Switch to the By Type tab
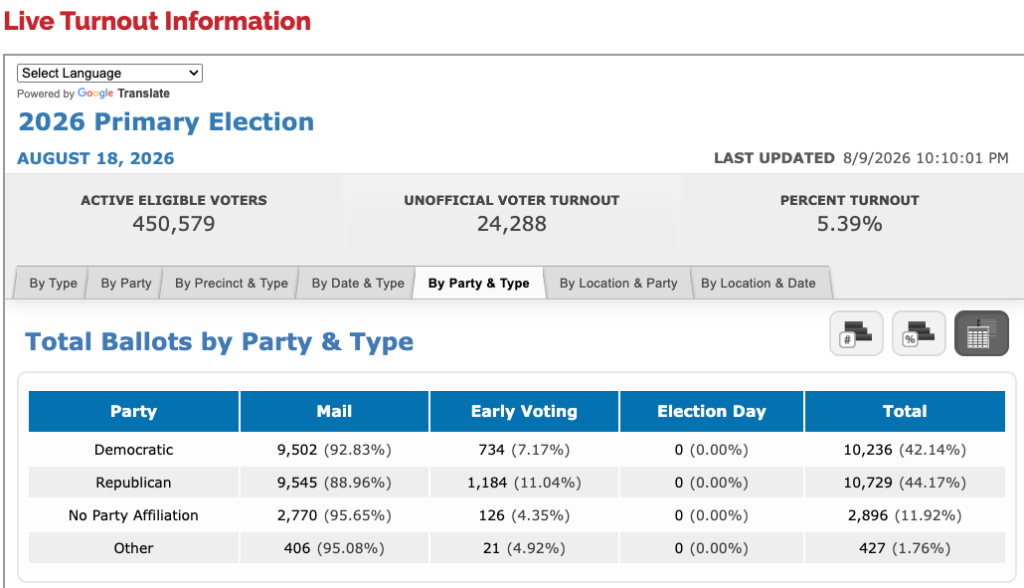 click(52, 284)
